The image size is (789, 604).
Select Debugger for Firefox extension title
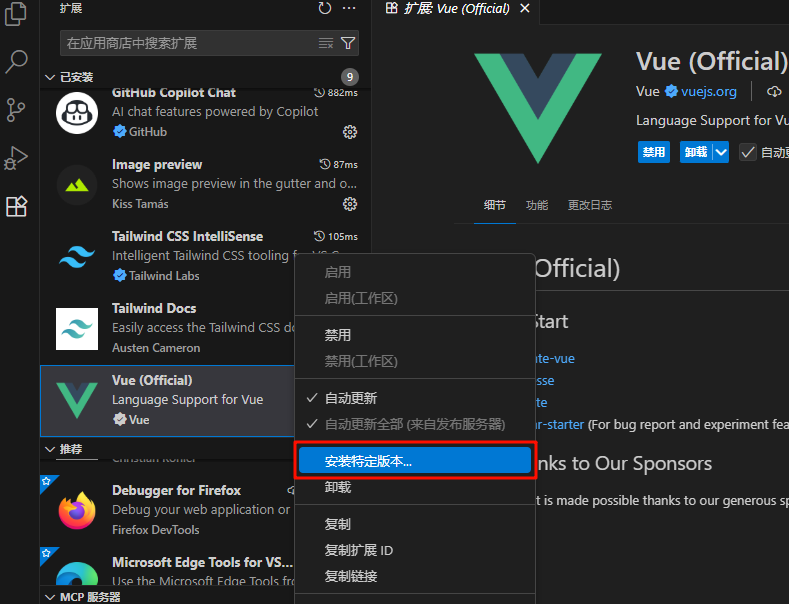coord(176,490)
